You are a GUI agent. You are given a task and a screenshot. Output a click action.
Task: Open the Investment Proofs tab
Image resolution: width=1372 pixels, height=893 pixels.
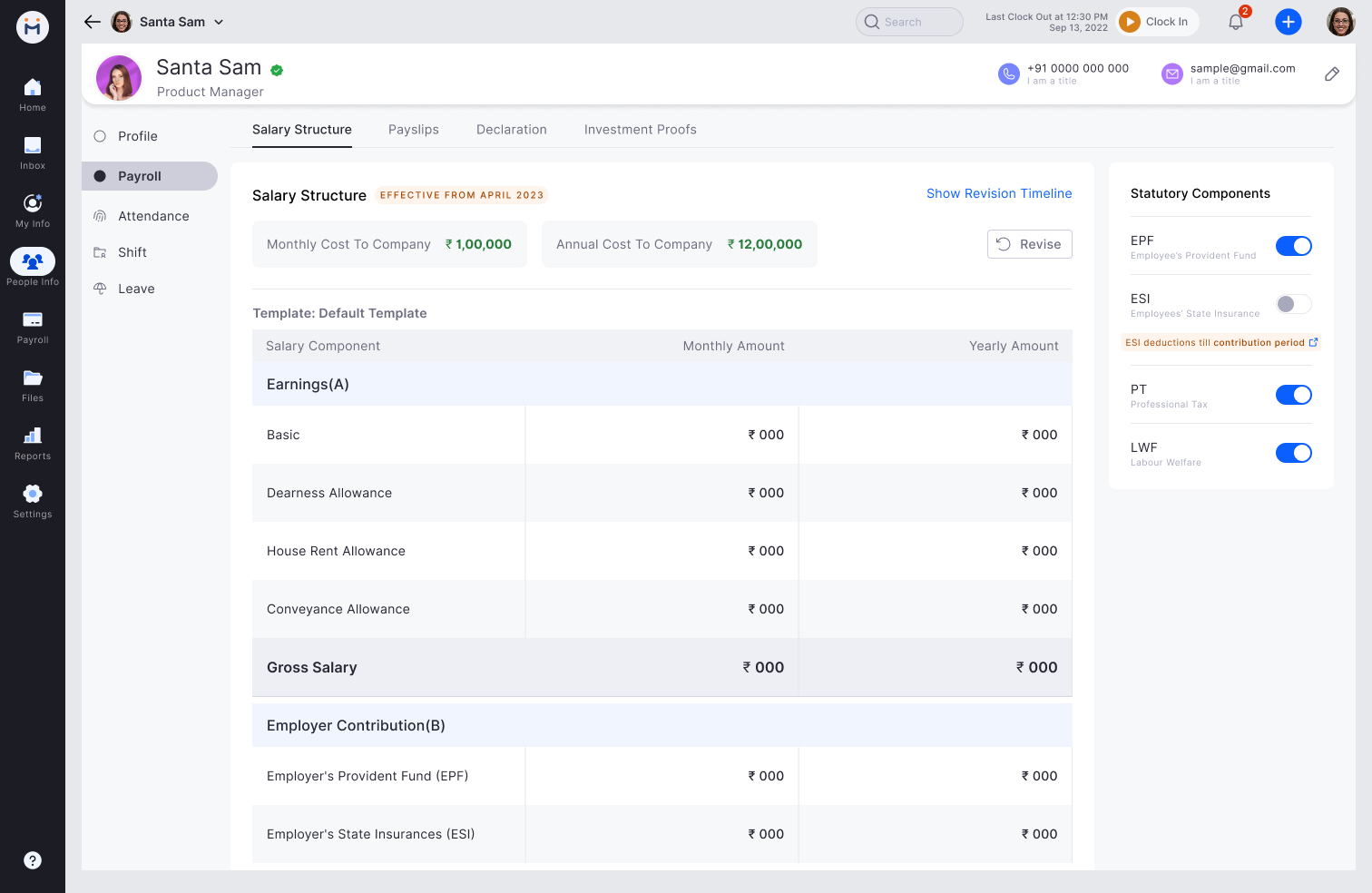coord(641,129)
